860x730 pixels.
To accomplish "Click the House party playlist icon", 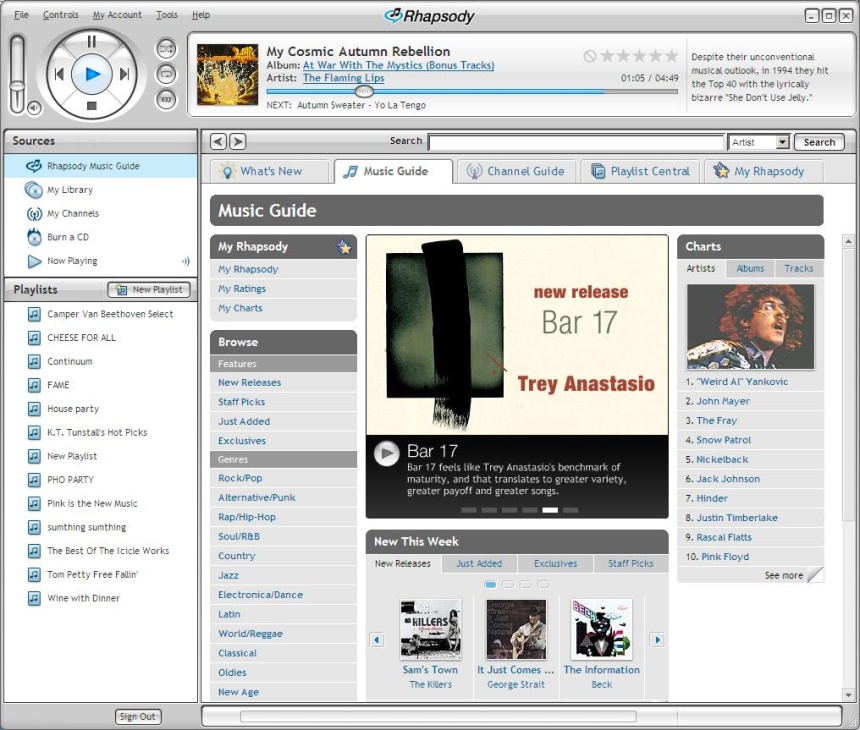I will tap(34, 409).
